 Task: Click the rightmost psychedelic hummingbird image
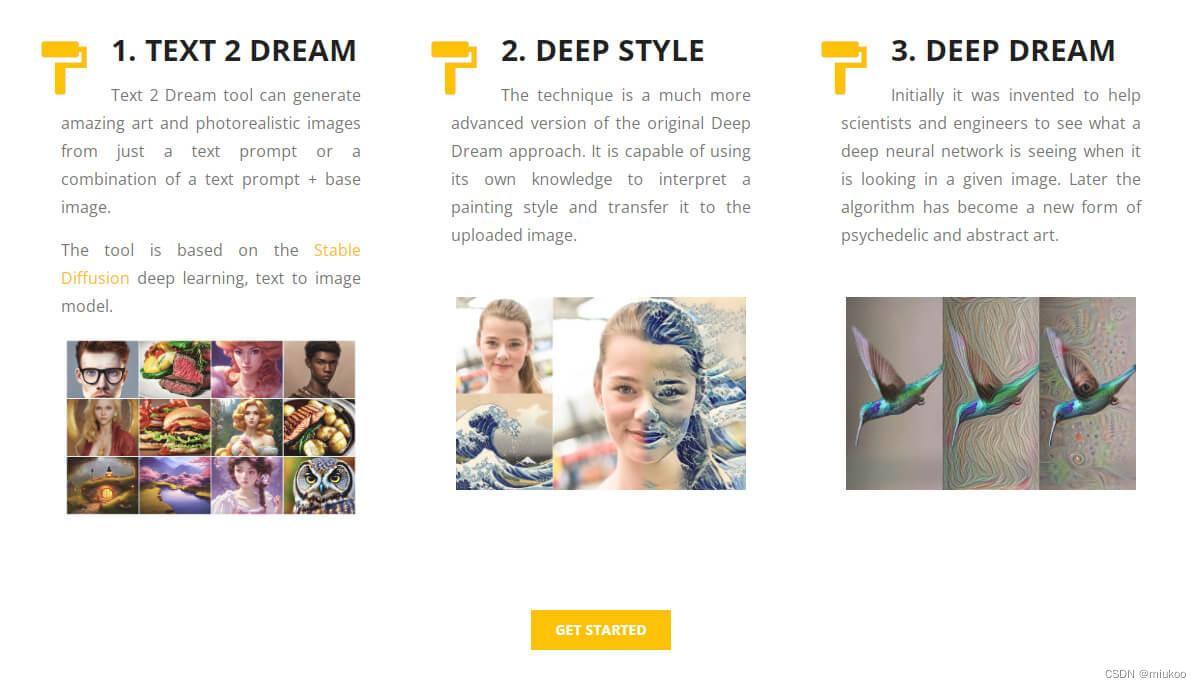(1087, 393)
